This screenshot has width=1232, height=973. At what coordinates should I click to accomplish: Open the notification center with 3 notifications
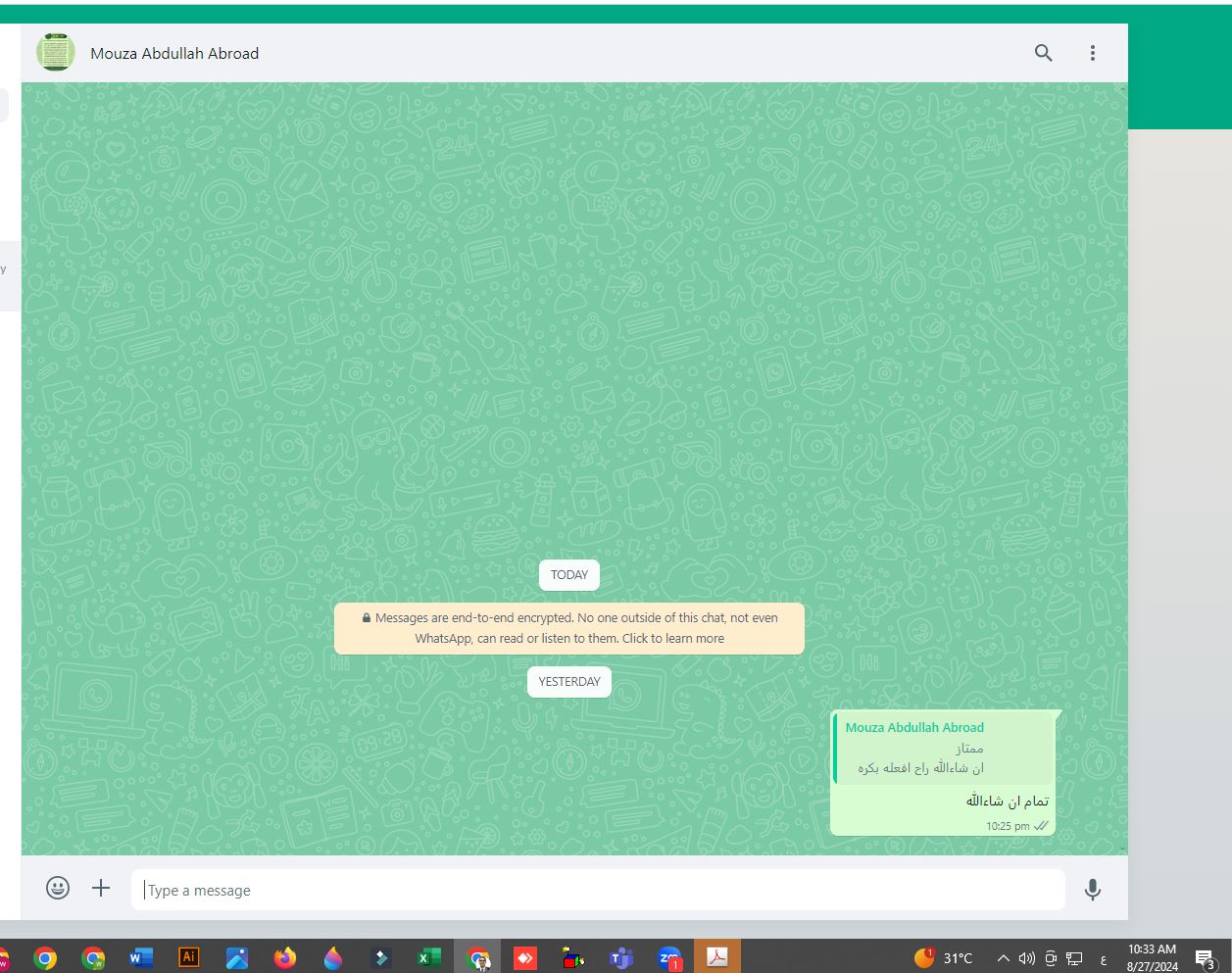[x=1206, y=959]
